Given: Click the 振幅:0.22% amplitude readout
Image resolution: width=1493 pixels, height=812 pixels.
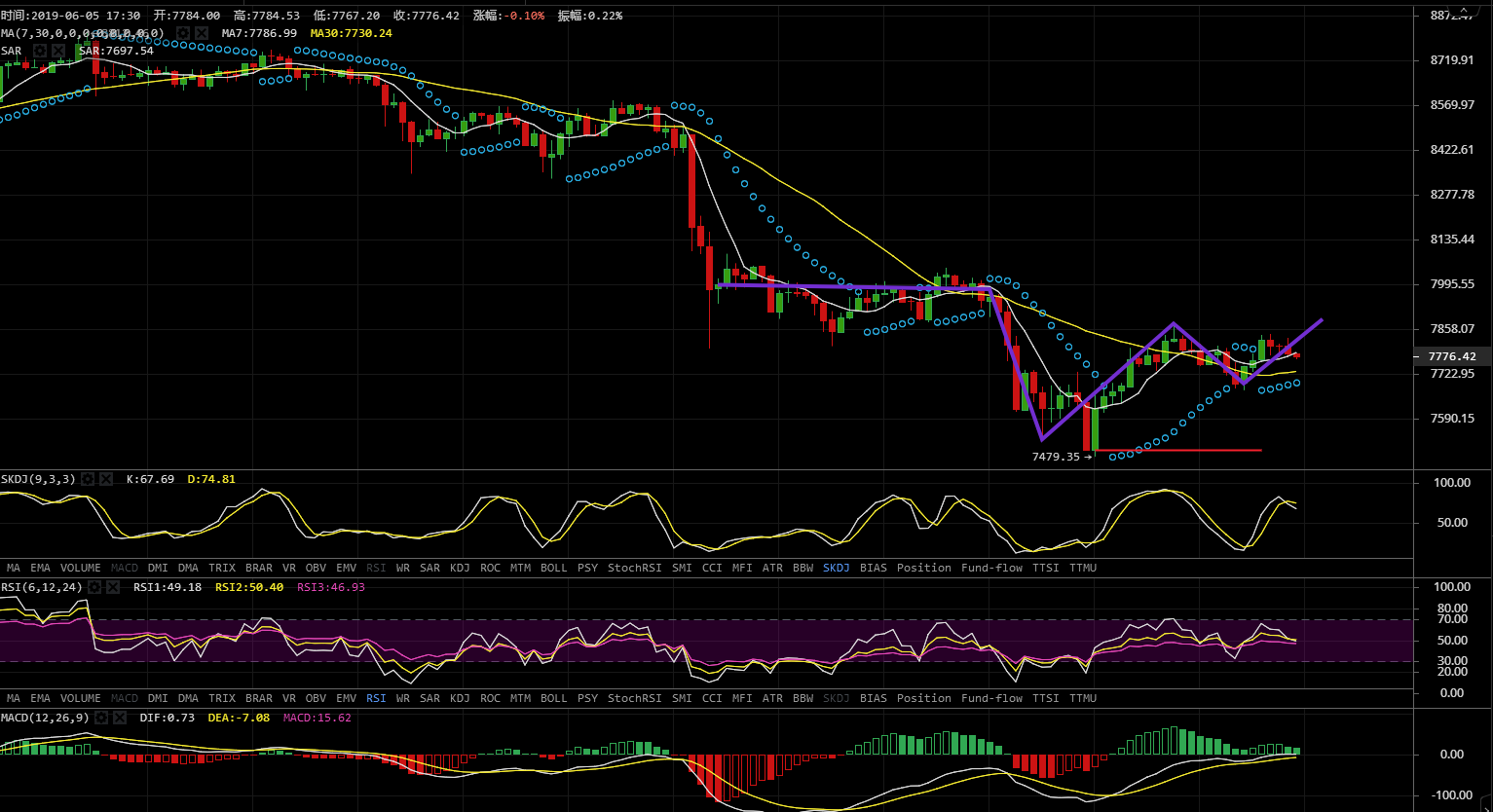Looking at the screenshot, I should [590, 16].
